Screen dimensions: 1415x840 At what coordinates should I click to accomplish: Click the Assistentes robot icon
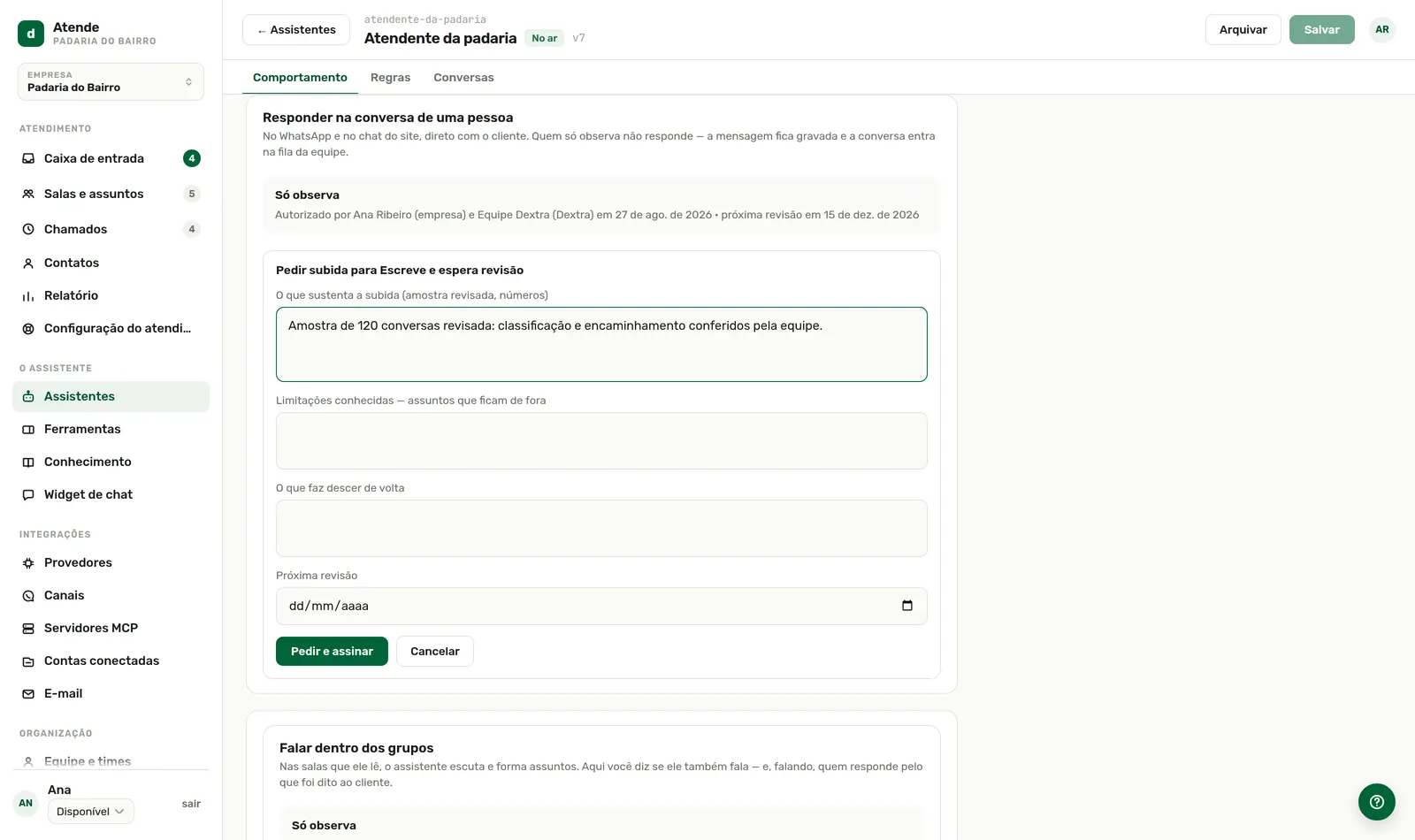(28, 396)
